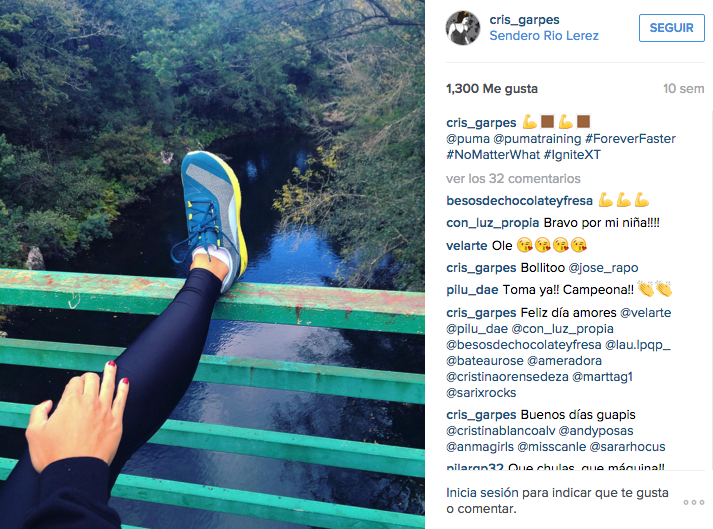Click the 1,300 Me gusta likes count
Image resolution: width=713 pixels, height=529 pixels.
click(x=492, y=89)
